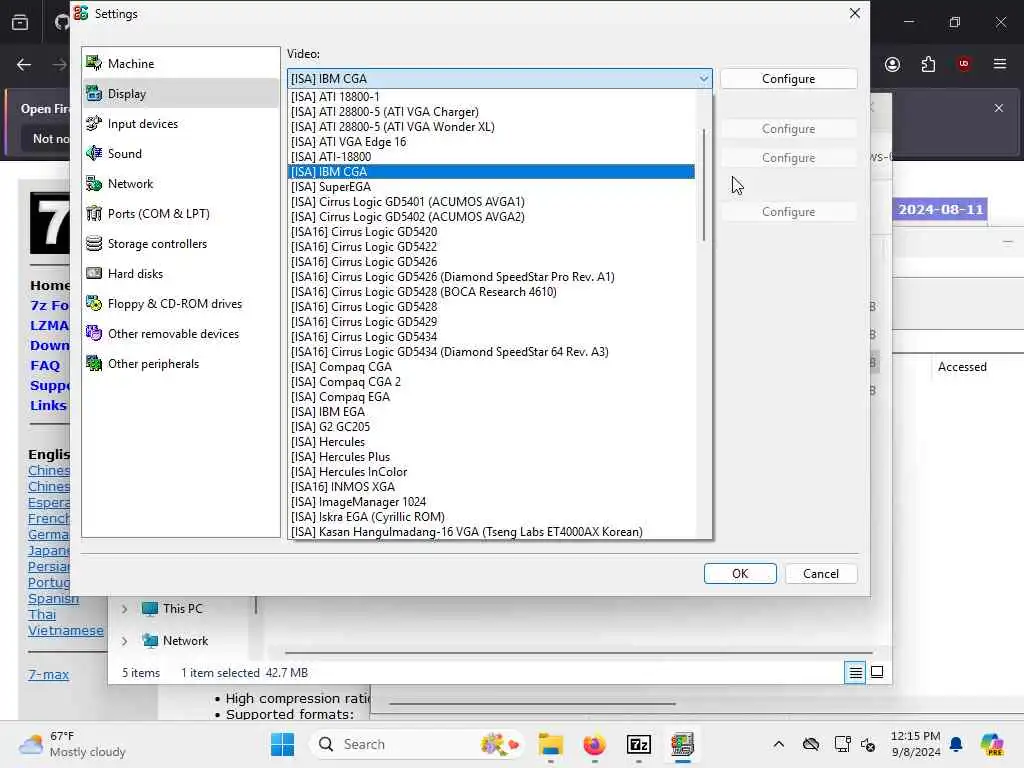Viewport: 1024px width, 768px height.
Task: Open Other removable devices settings
Action: [x=181, y=334]
